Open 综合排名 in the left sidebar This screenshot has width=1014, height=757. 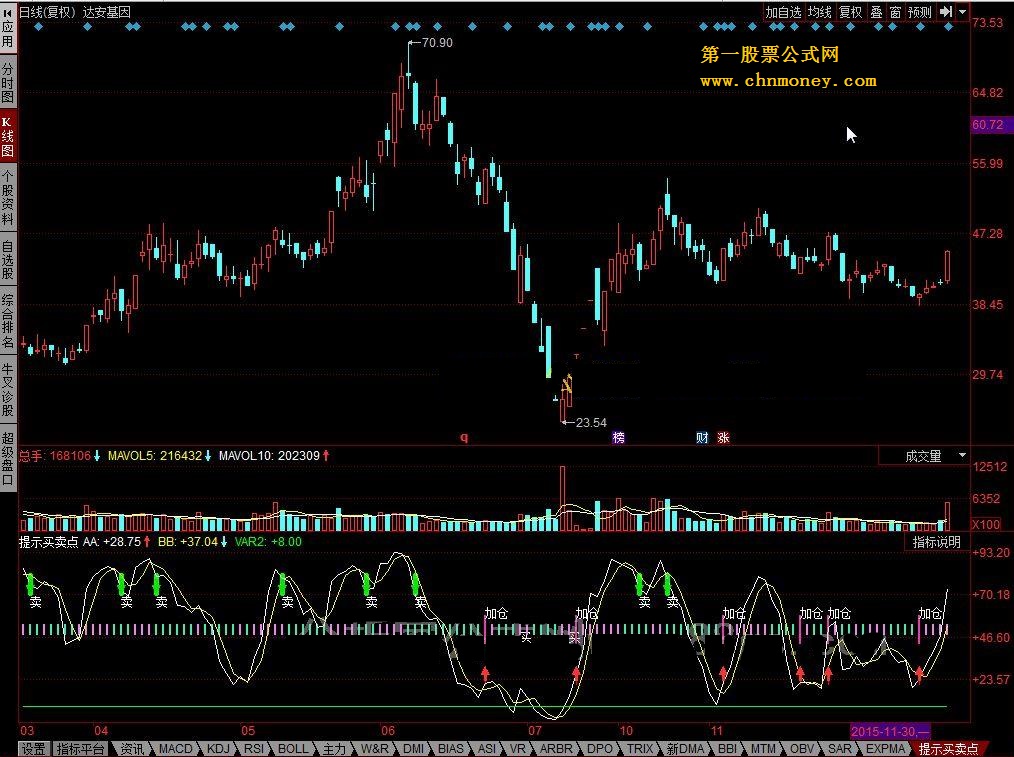(x=8, y=321)
